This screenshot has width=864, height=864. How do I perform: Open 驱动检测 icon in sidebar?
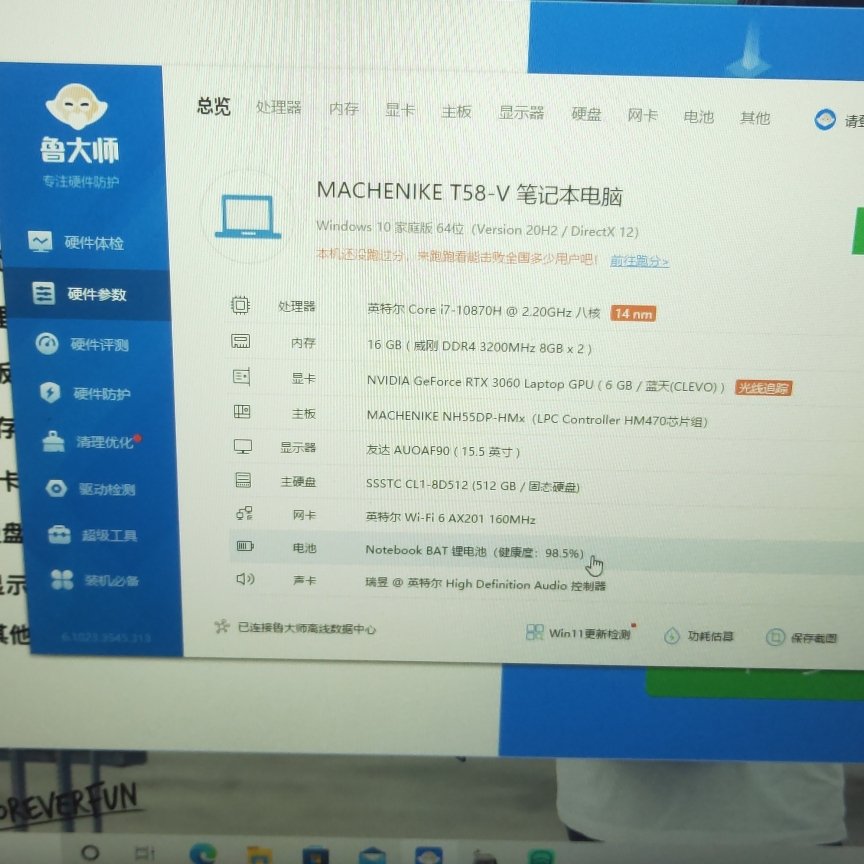pyautogui.click(x=56, y=488)
